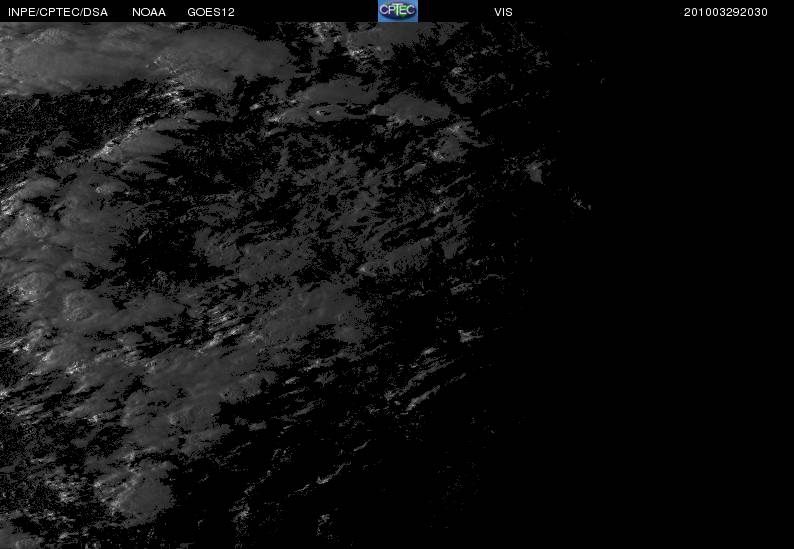Click the CPTEC logo in the header
Image resolution: width=794 pixels, height=549 pixels.
click(398, 11)
